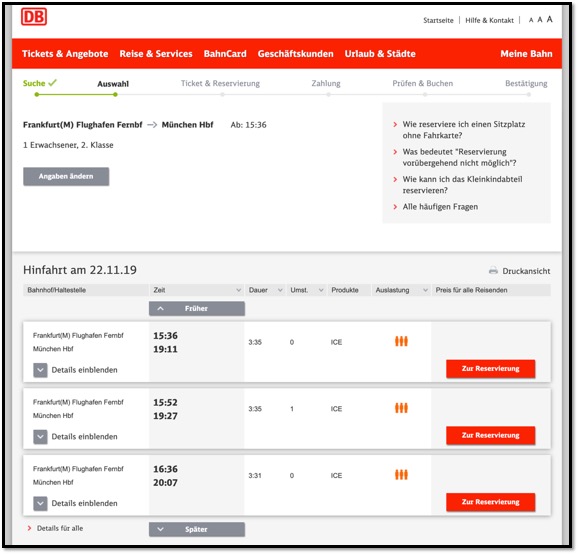The height and width of the screenshot is (555, 579).
Task: Click Prüfen & Buchen progress step
Action: 422,83
